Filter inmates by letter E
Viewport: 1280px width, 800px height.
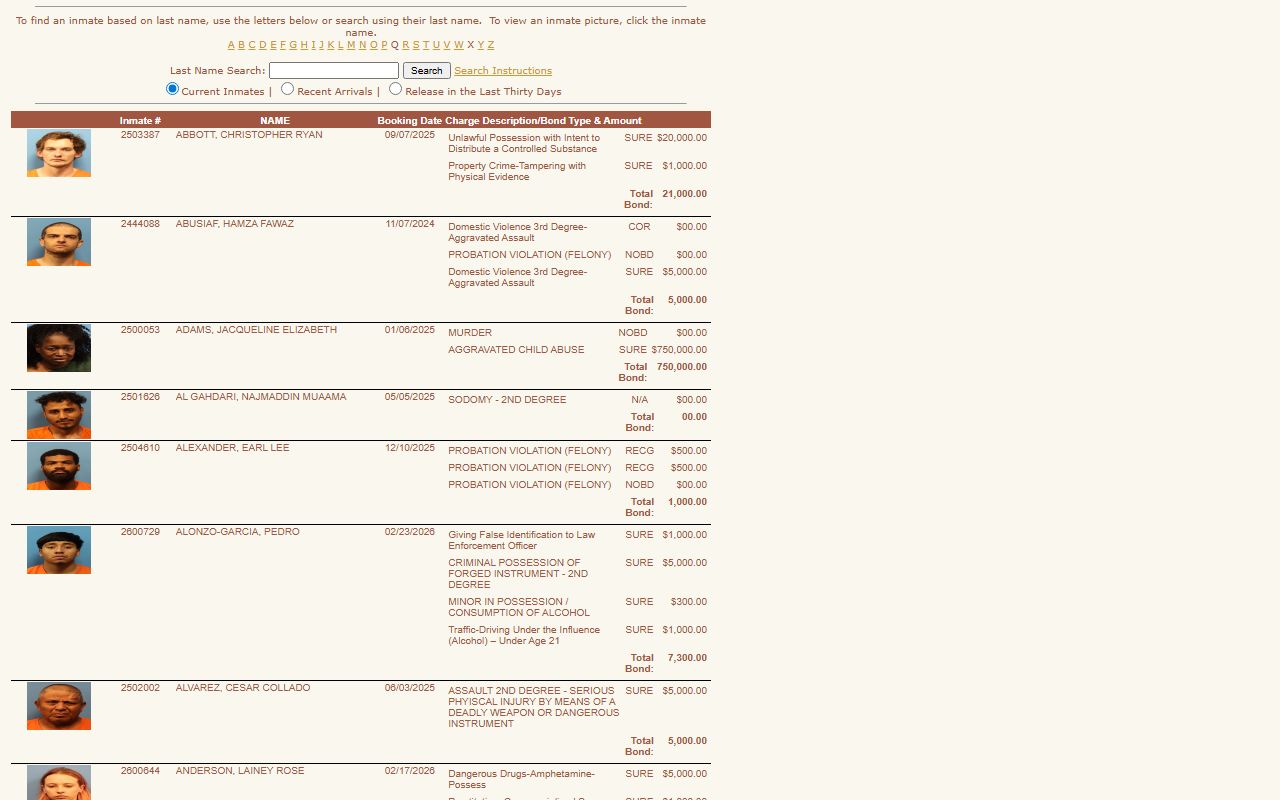click(273, 45)
